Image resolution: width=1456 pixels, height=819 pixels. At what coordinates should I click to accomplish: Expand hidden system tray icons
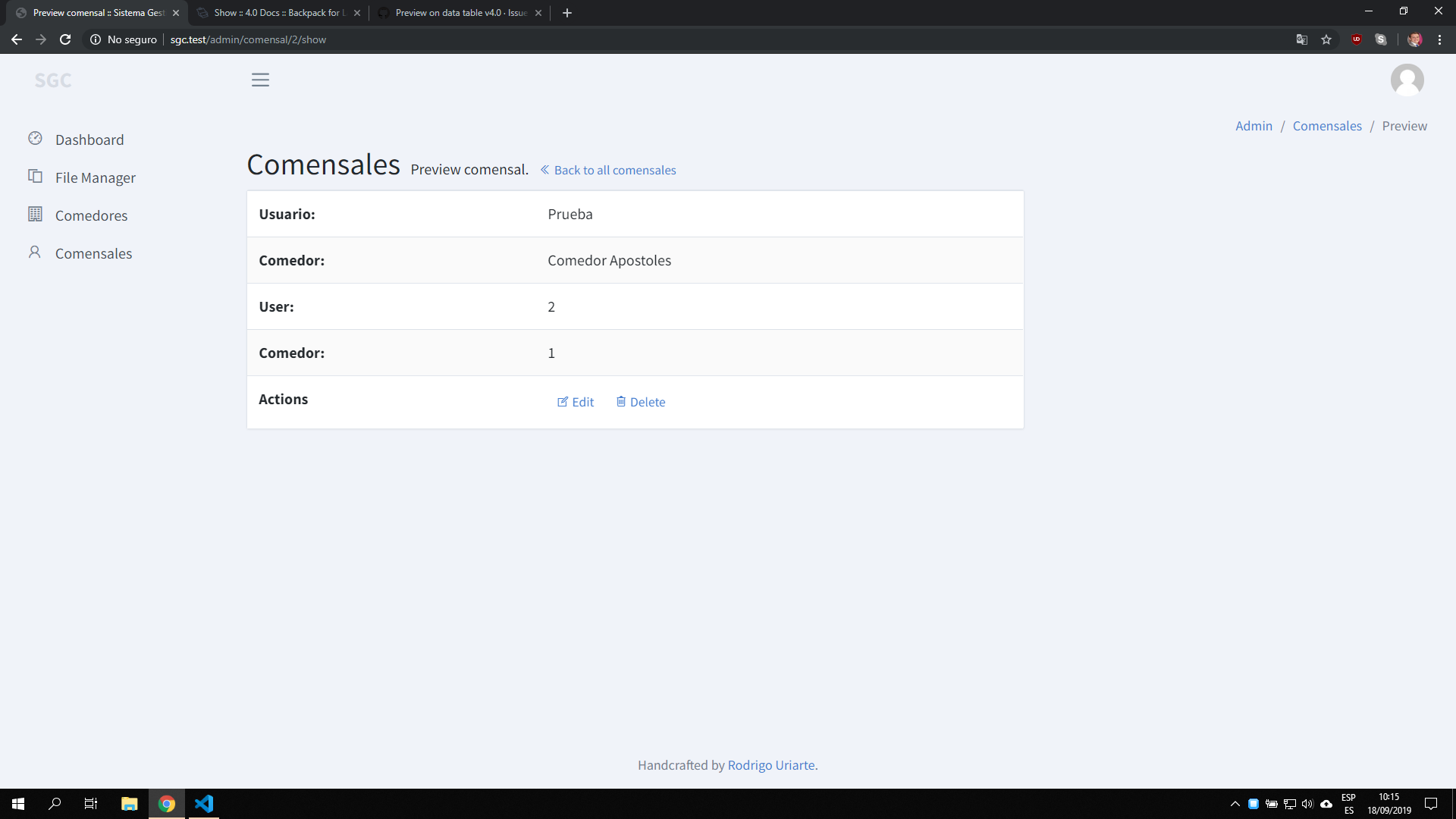point(1235,804)
